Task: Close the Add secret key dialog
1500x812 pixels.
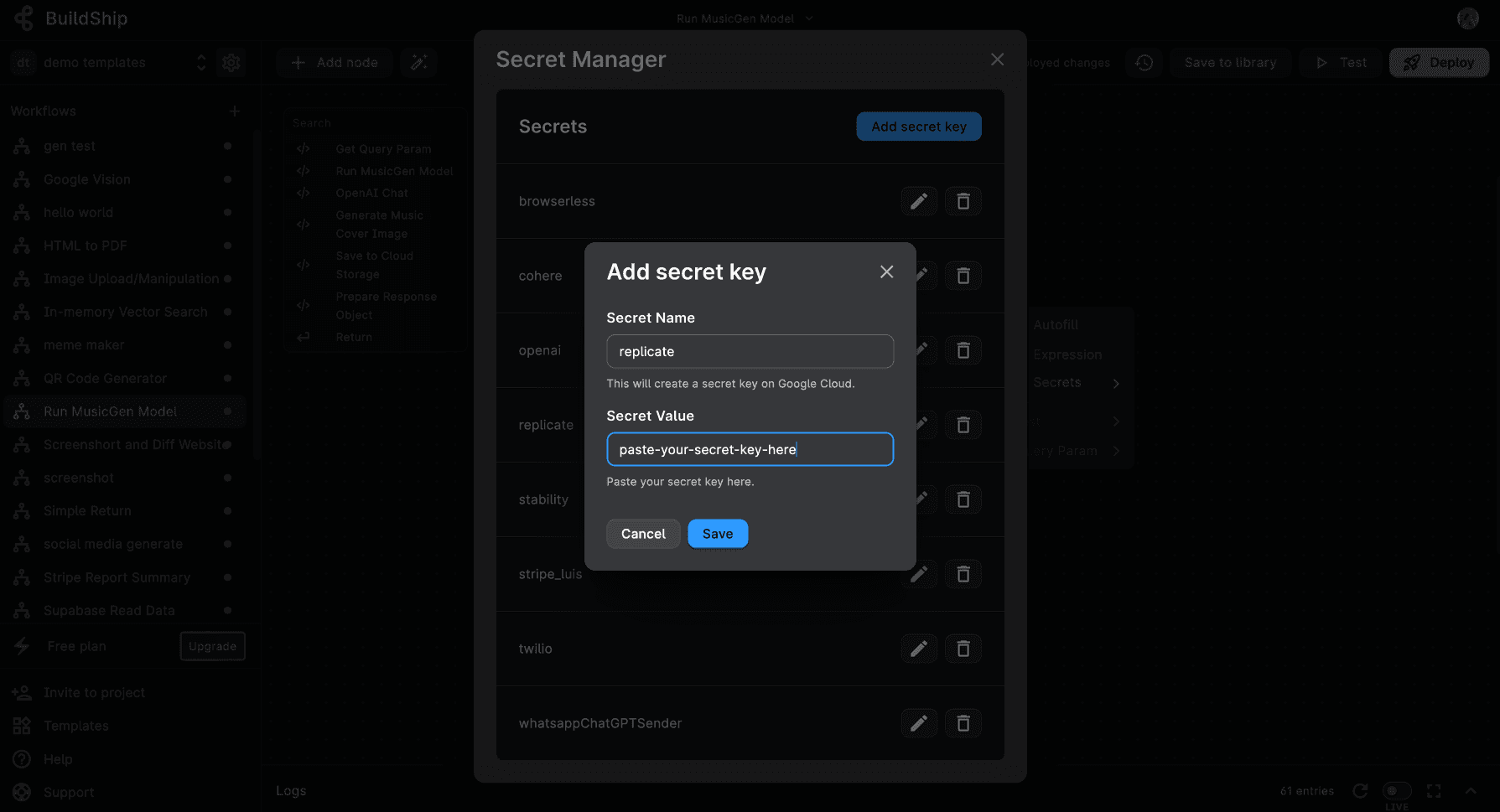Action: (x=886, y=272)
